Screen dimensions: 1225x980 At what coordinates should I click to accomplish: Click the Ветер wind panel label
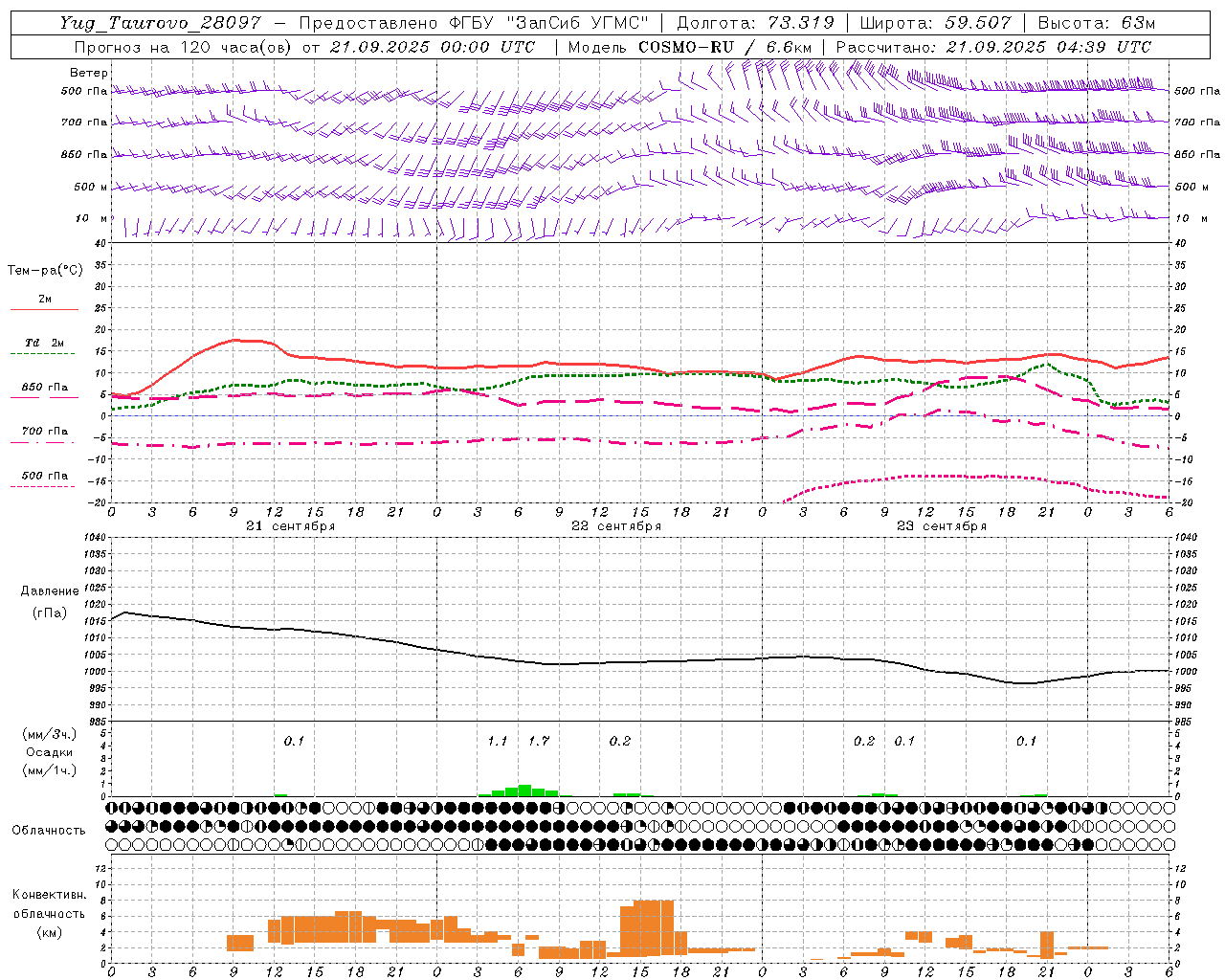(89, 73)
